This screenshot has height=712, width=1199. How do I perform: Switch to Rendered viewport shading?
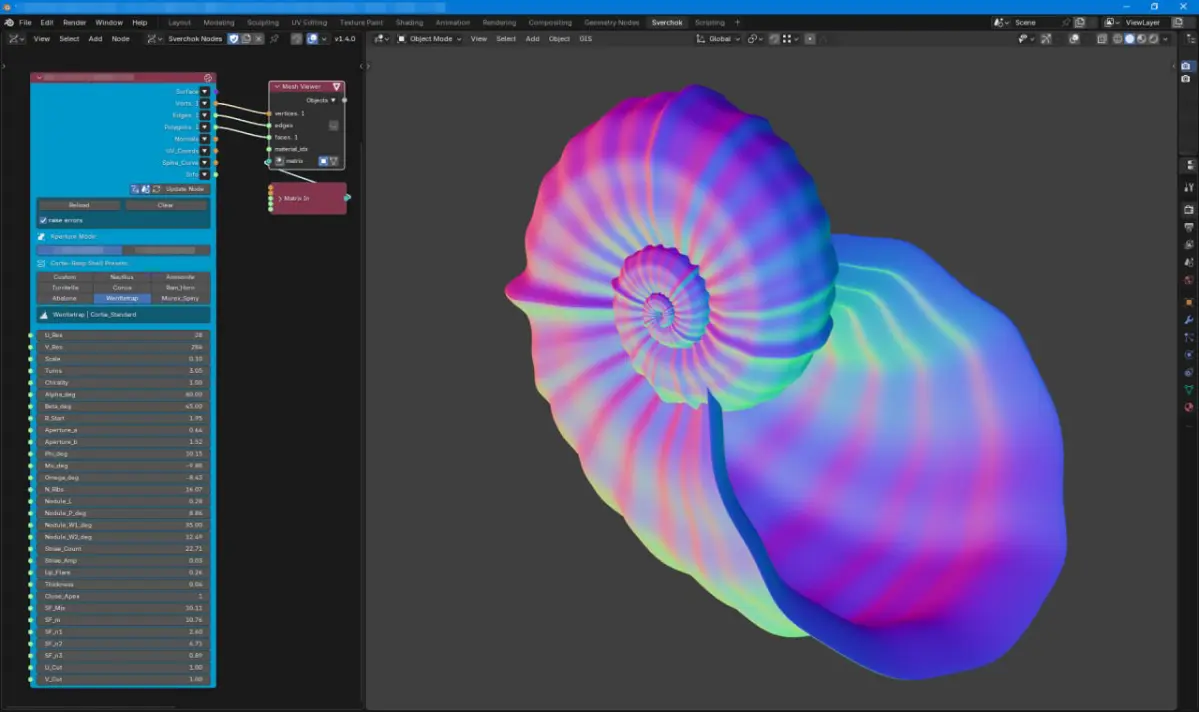[1152, 39]
